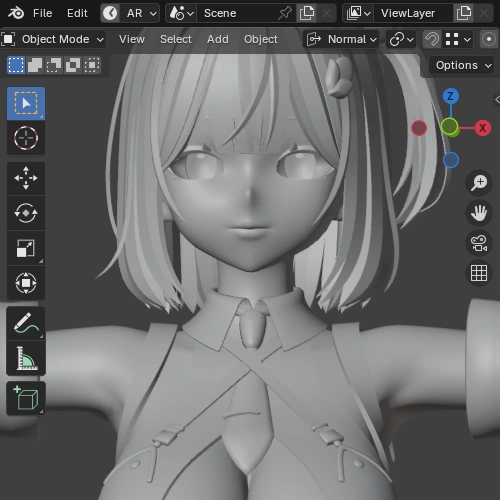
Task: Open the Options dropdown
Action: (x=463, y=65)
